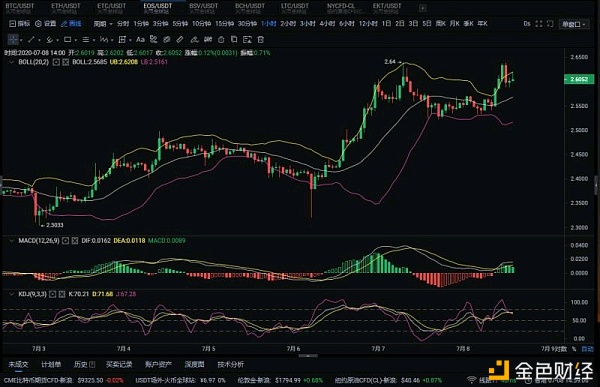
Task: Open the 单窗口 window layout dropdown
Action: tap(573, 24)
